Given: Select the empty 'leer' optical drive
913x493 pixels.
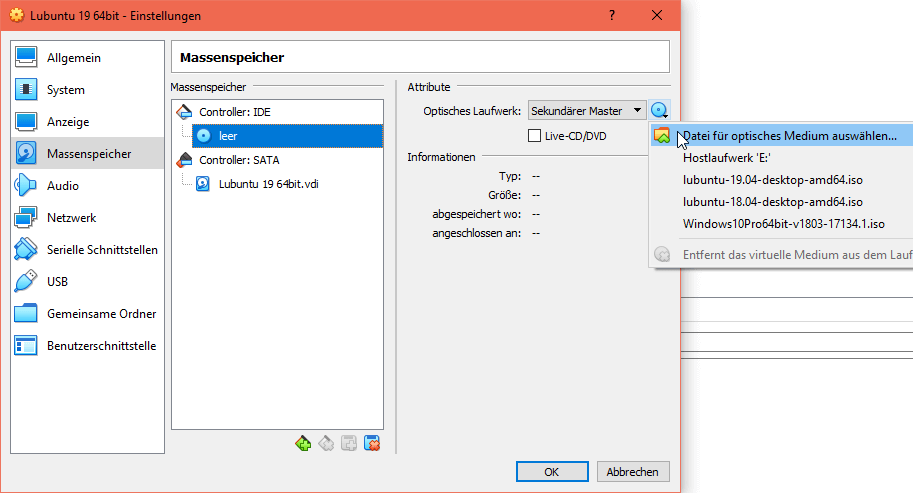Looking at the screenshot, I should (288, 136).
